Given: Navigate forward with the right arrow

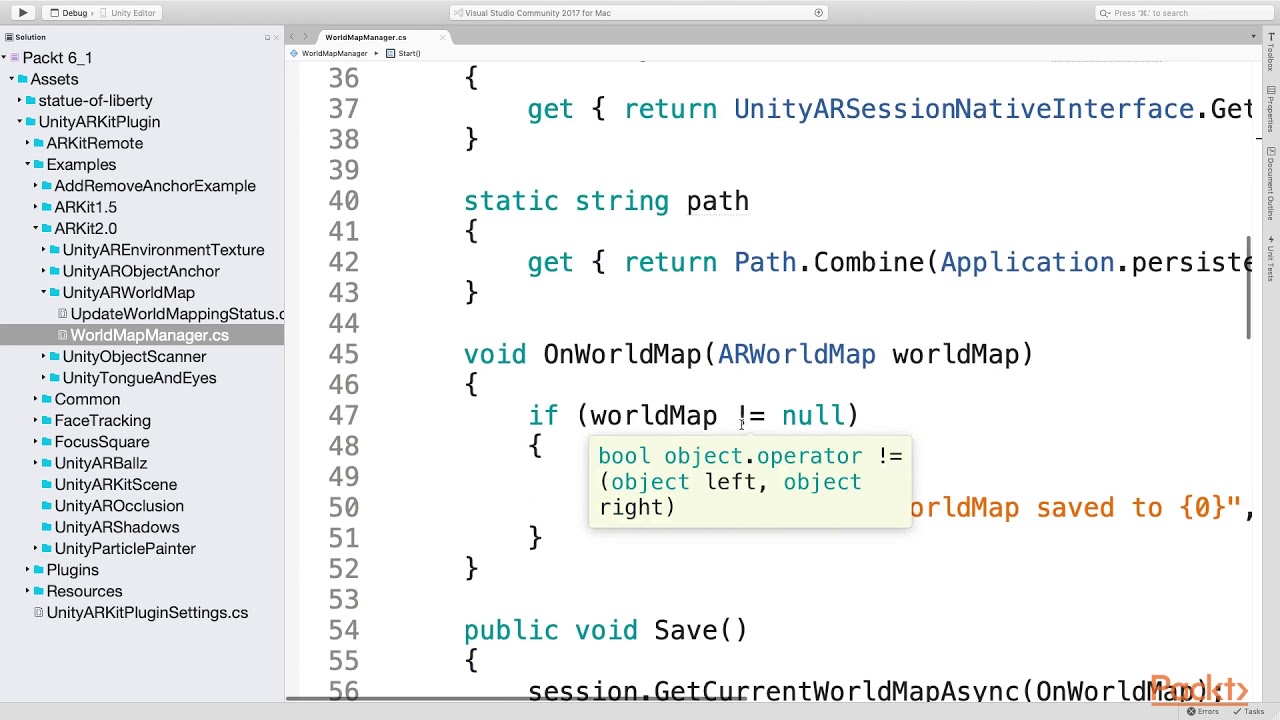Looking at the screenshot, I should [x=306, y=37].
